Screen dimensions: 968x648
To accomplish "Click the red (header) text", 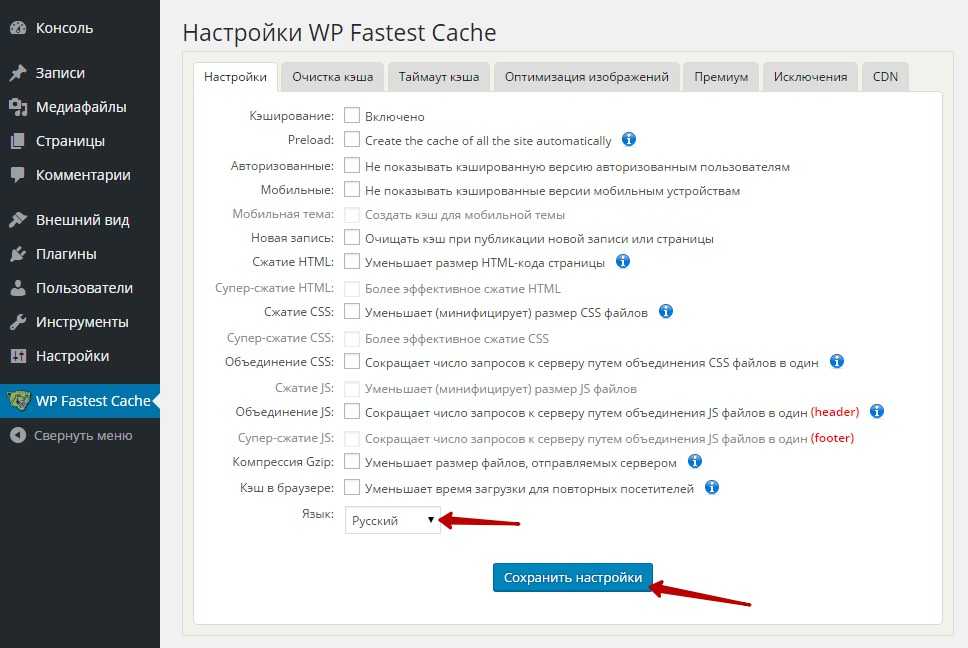I will tap(835, 412).
